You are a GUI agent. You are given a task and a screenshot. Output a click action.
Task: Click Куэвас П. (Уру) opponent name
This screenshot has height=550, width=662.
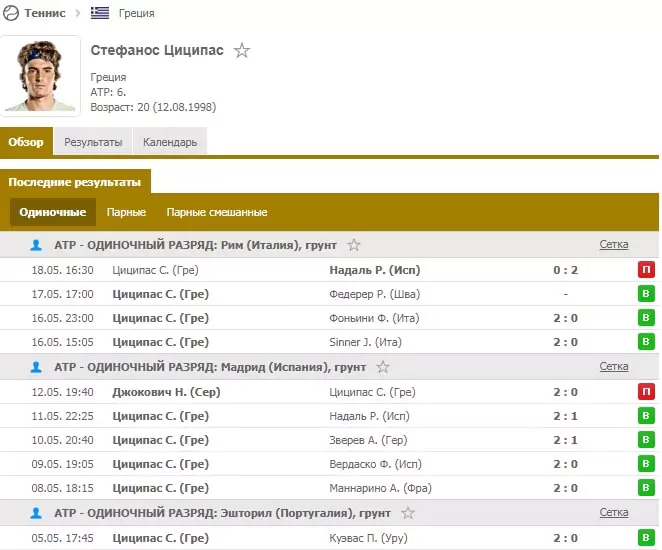coord(368,538)
